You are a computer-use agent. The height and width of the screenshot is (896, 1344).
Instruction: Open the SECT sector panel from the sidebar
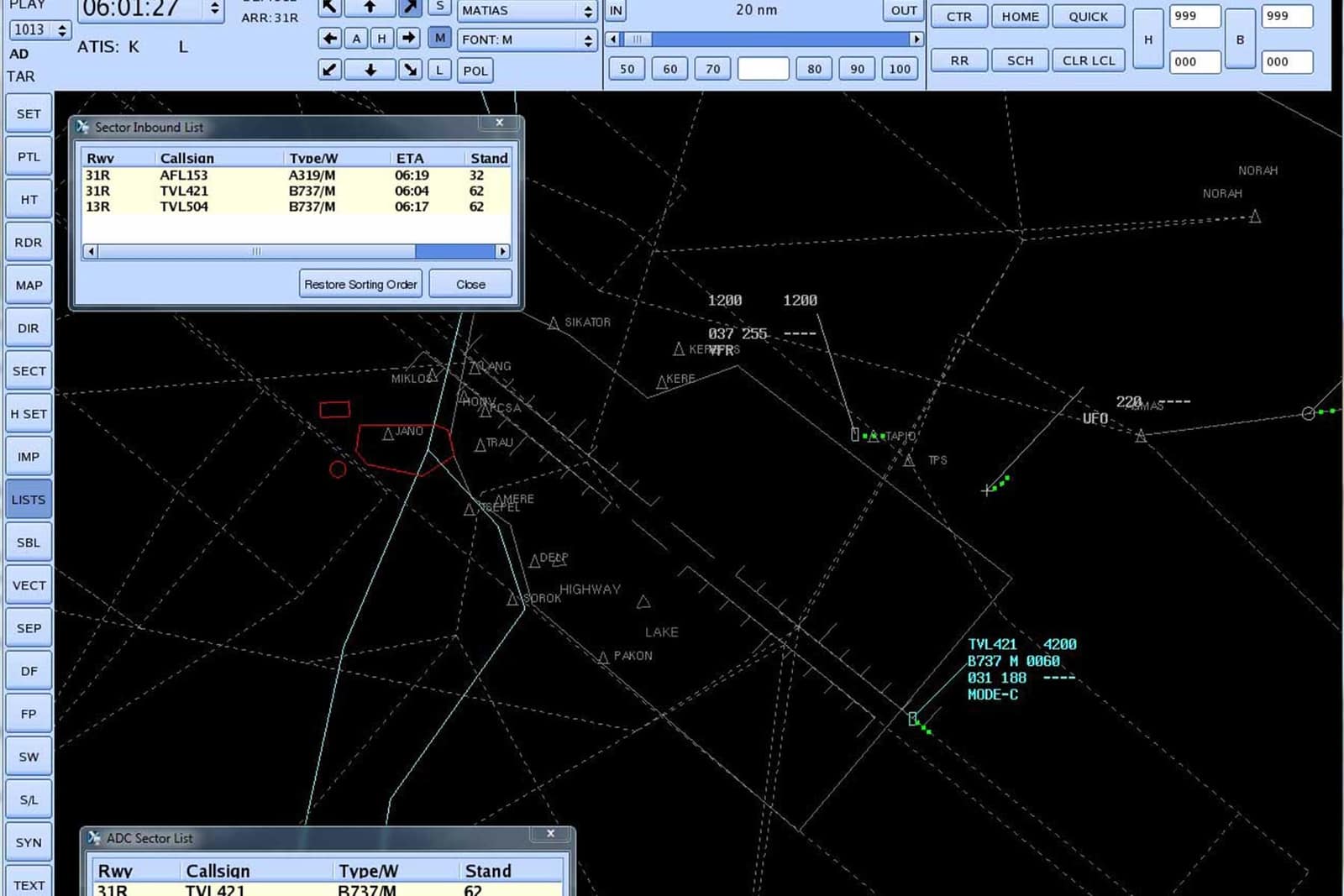[x=28, y=370]
